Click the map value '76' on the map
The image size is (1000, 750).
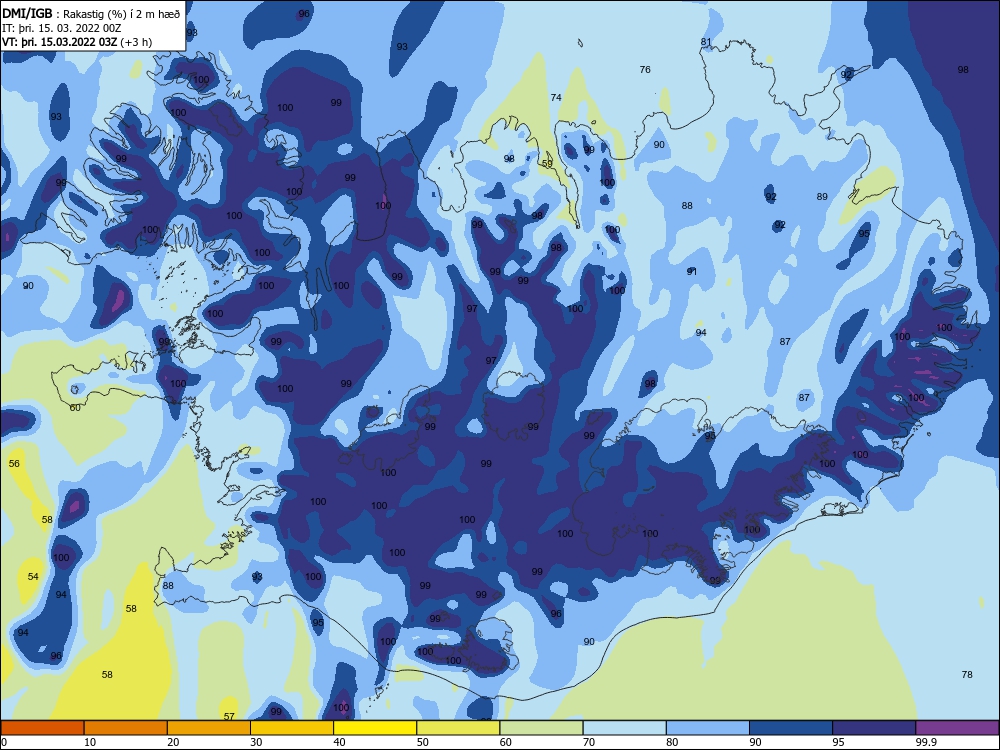pos(645,70)
